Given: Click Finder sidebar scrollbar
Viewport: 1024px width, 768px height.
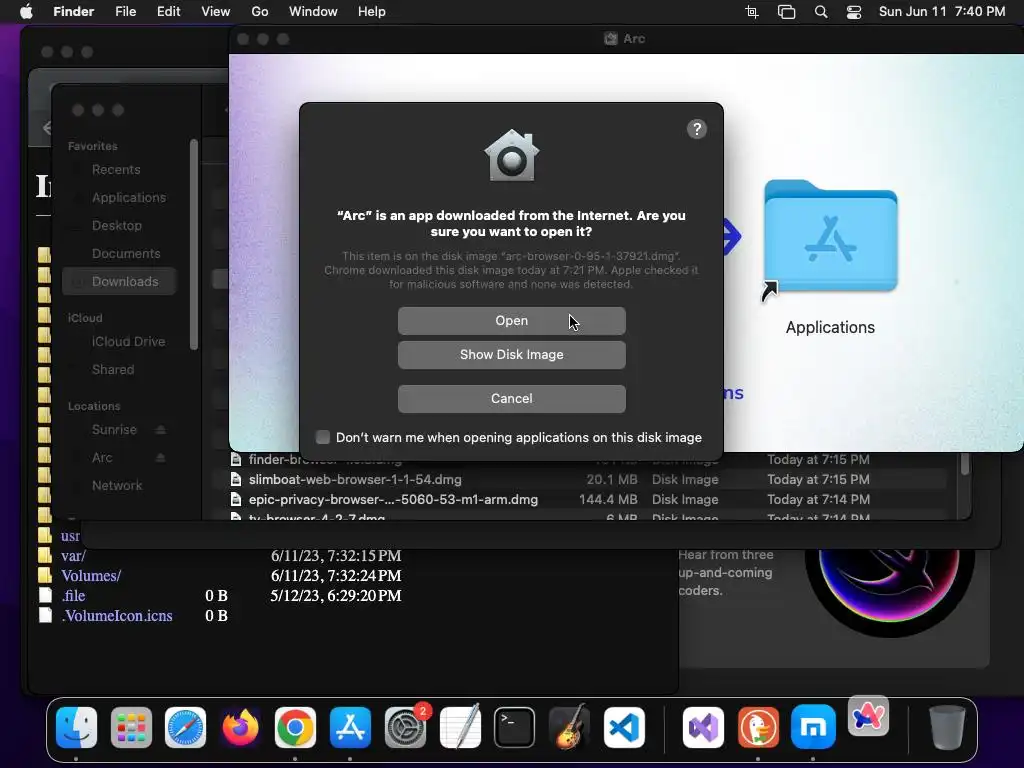Looking at the screenshot, I should (x=193, y=244).
